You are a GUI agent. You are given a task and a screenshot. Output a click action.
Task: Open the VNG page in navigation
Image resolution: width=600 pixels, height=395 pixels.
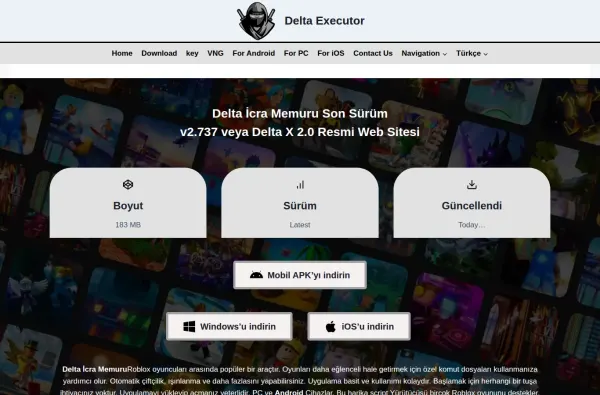click(x=215, y=54)
